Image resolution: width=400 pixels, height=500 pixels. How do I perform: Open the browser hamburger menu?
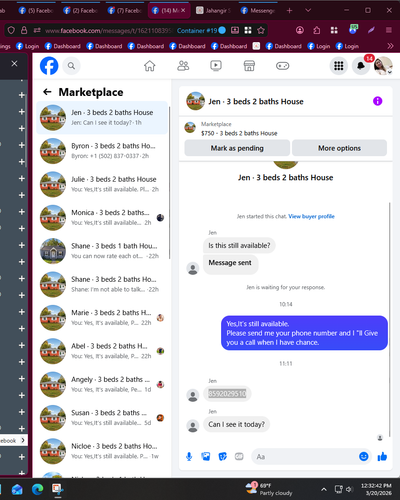coord(389,31)
